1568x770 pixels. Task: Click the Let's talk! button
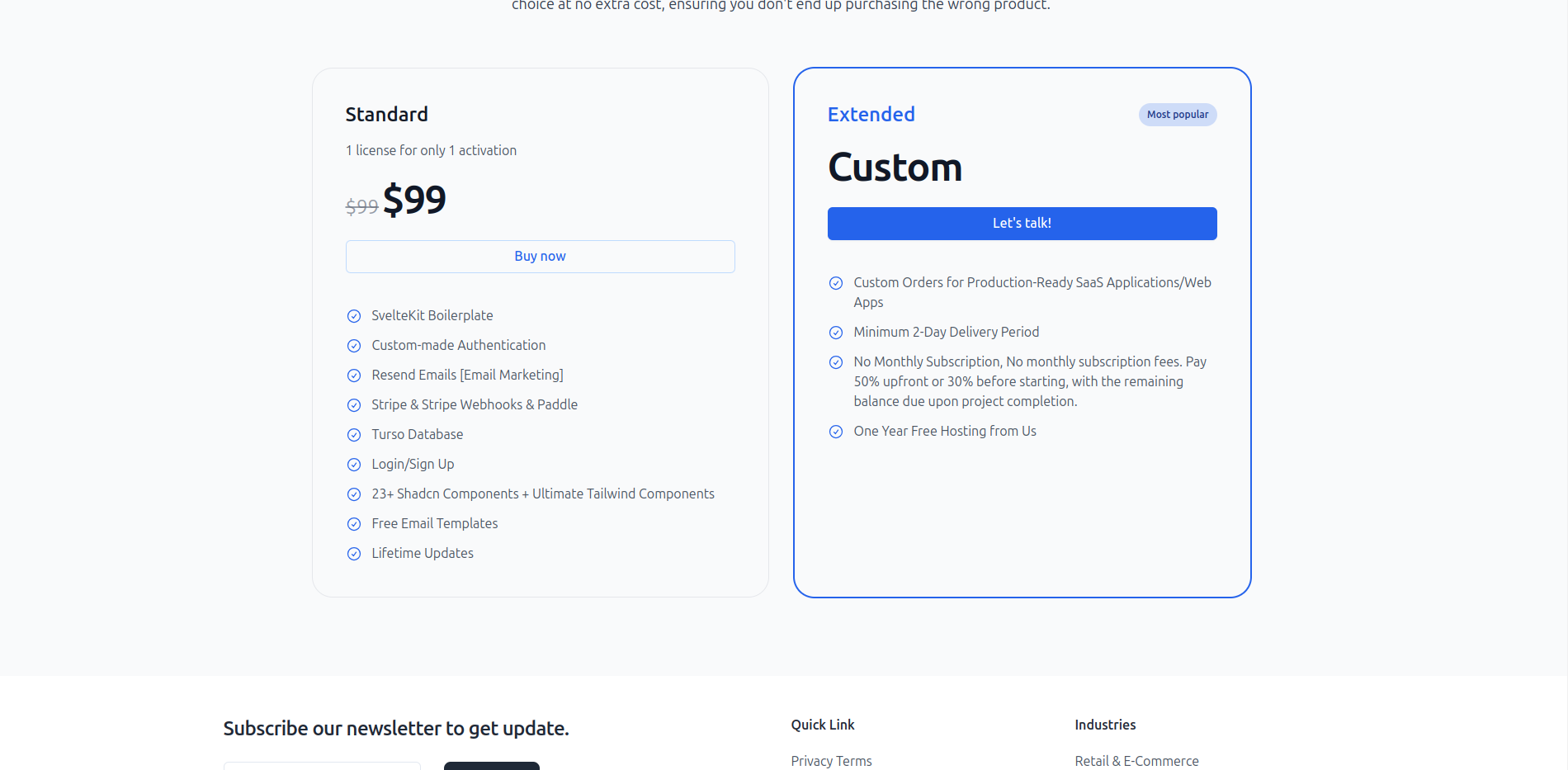coord(1022,224)
